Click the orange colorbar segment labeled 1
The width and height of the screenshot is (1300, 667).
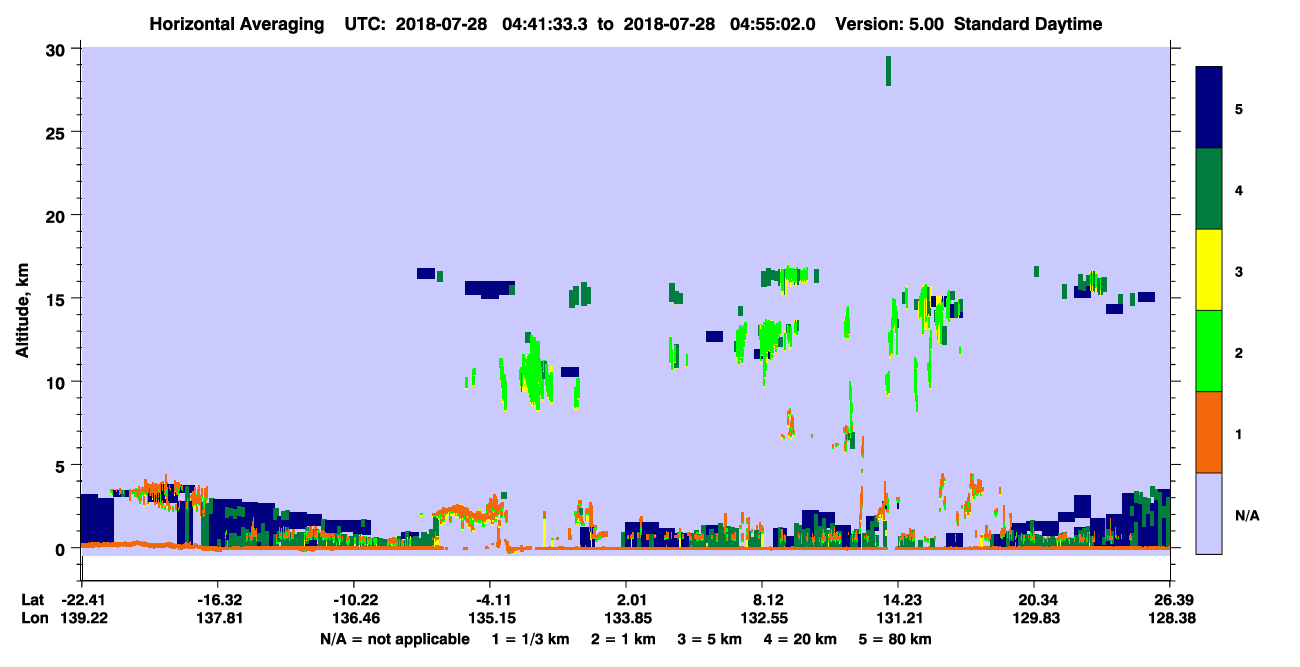1209,432
